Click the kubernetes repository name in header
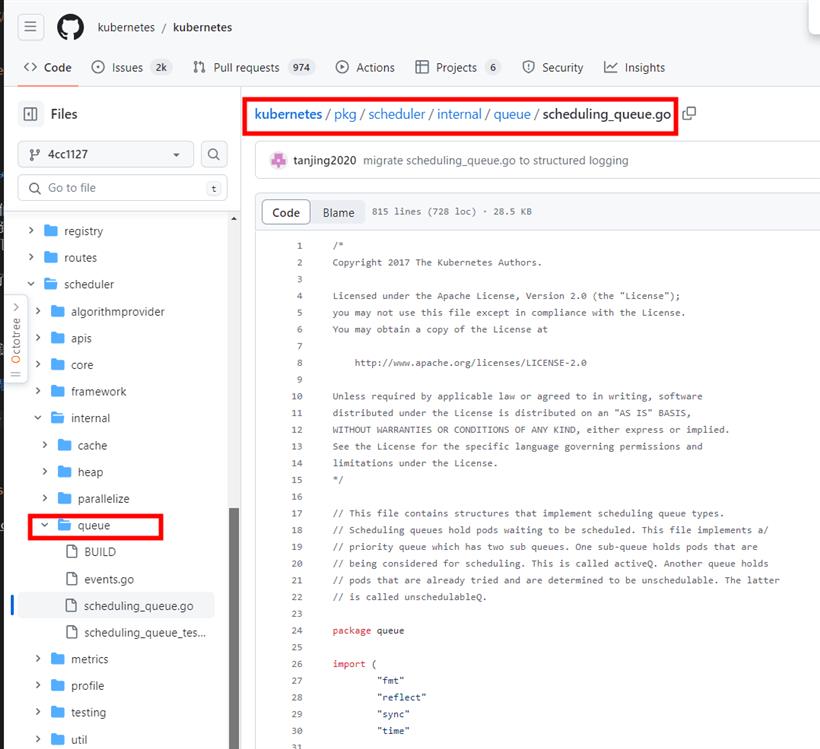The height and width of the screenshot is (749, 820). point(202,27)
